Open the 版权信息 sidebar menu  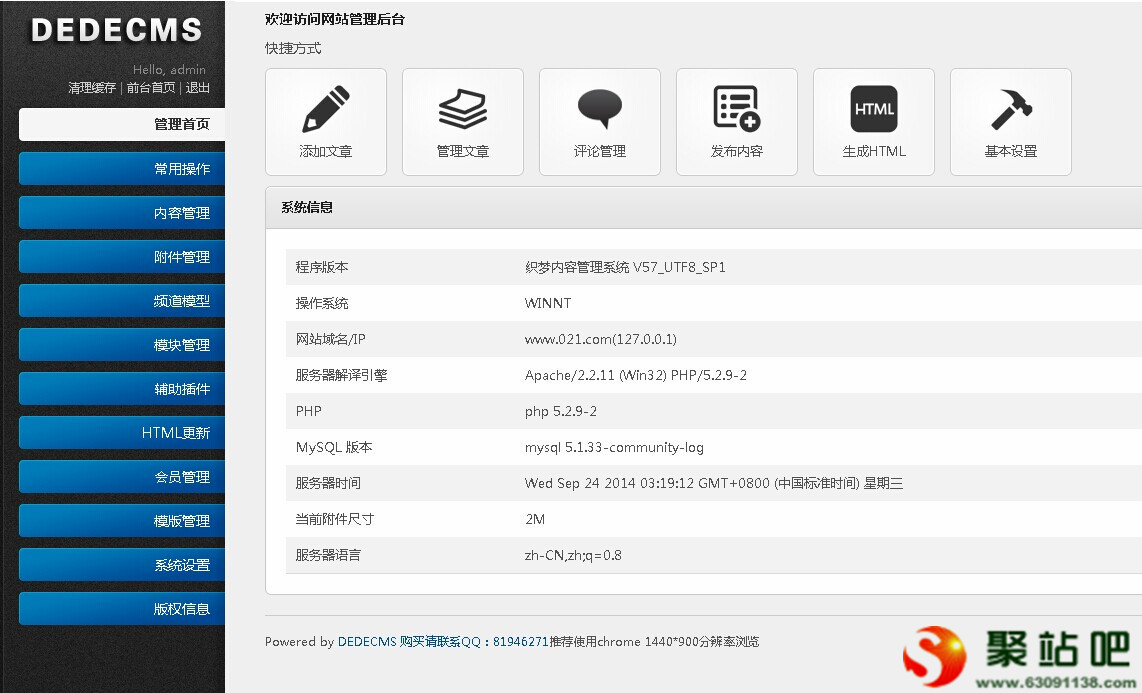point(122,609)
